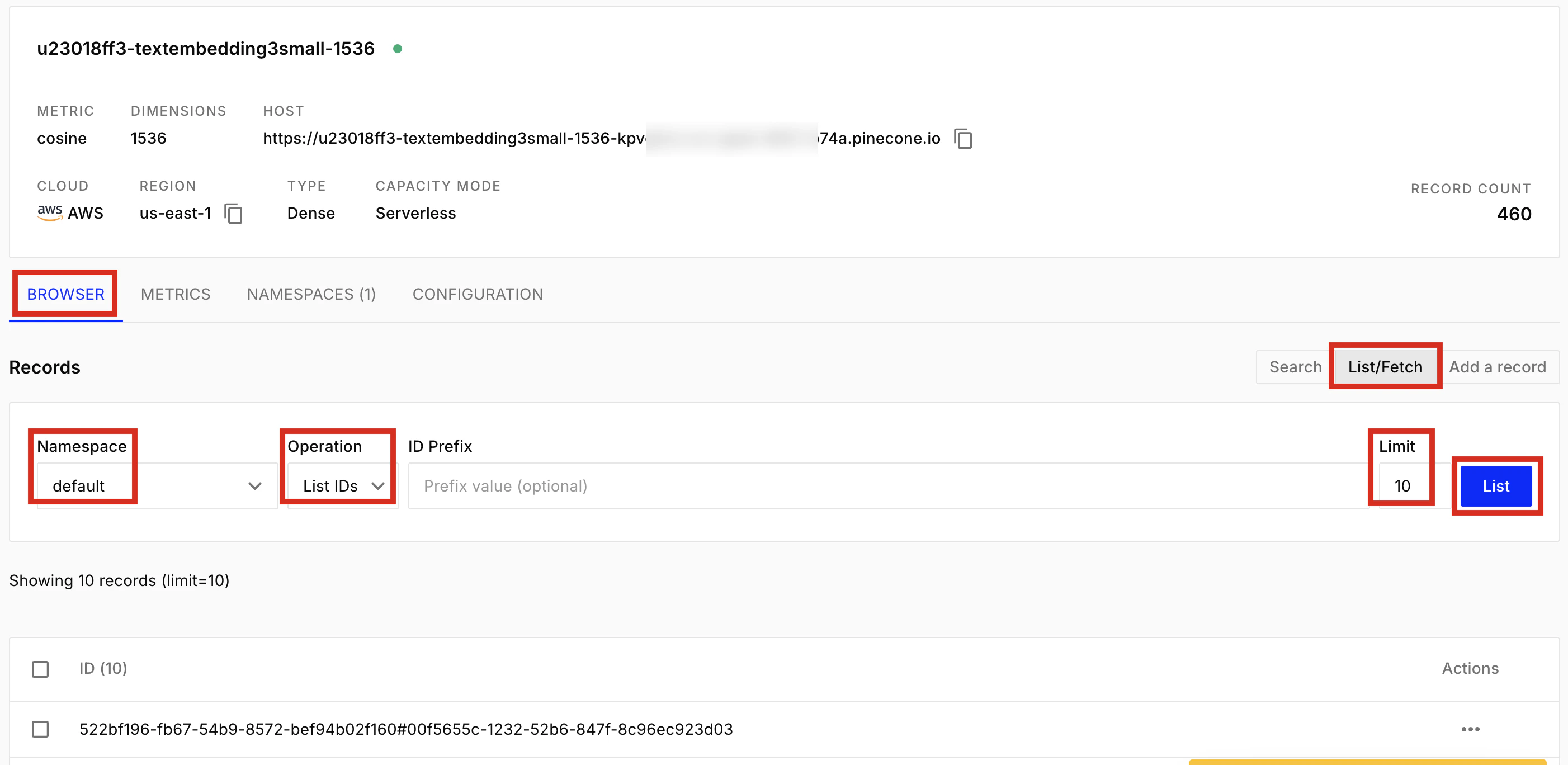
Task: Expand the Namespace dropdown
Action: click(157, 485)
